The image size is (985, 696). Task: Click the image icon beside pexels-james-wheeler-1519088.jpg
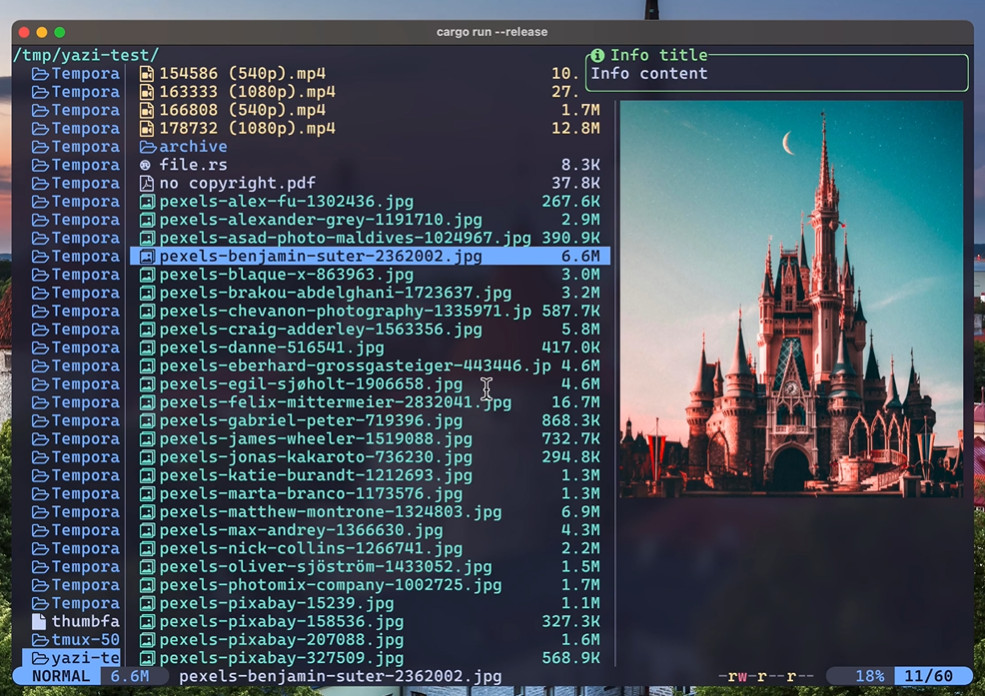pyautogui.click(x=147, y=438)
